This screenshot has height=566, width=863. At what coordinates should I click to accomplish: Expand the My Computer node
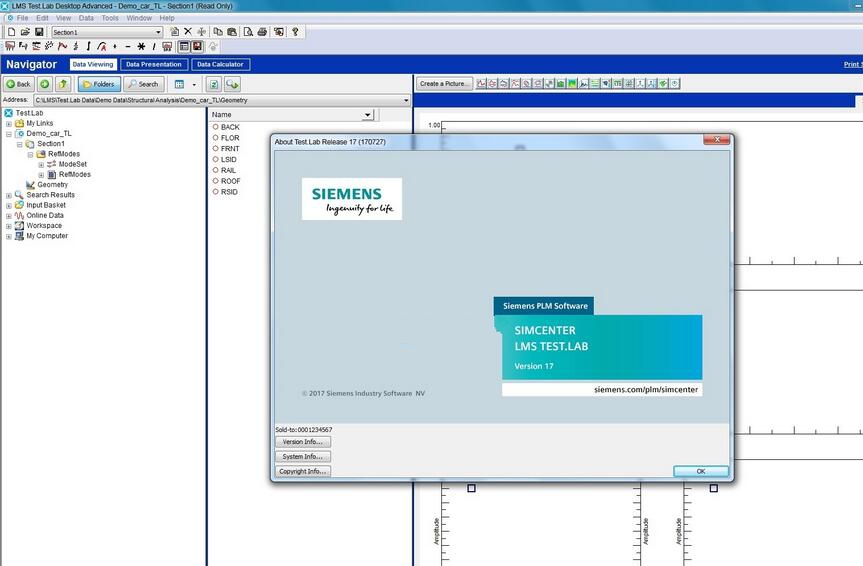[x=9, y=236]
